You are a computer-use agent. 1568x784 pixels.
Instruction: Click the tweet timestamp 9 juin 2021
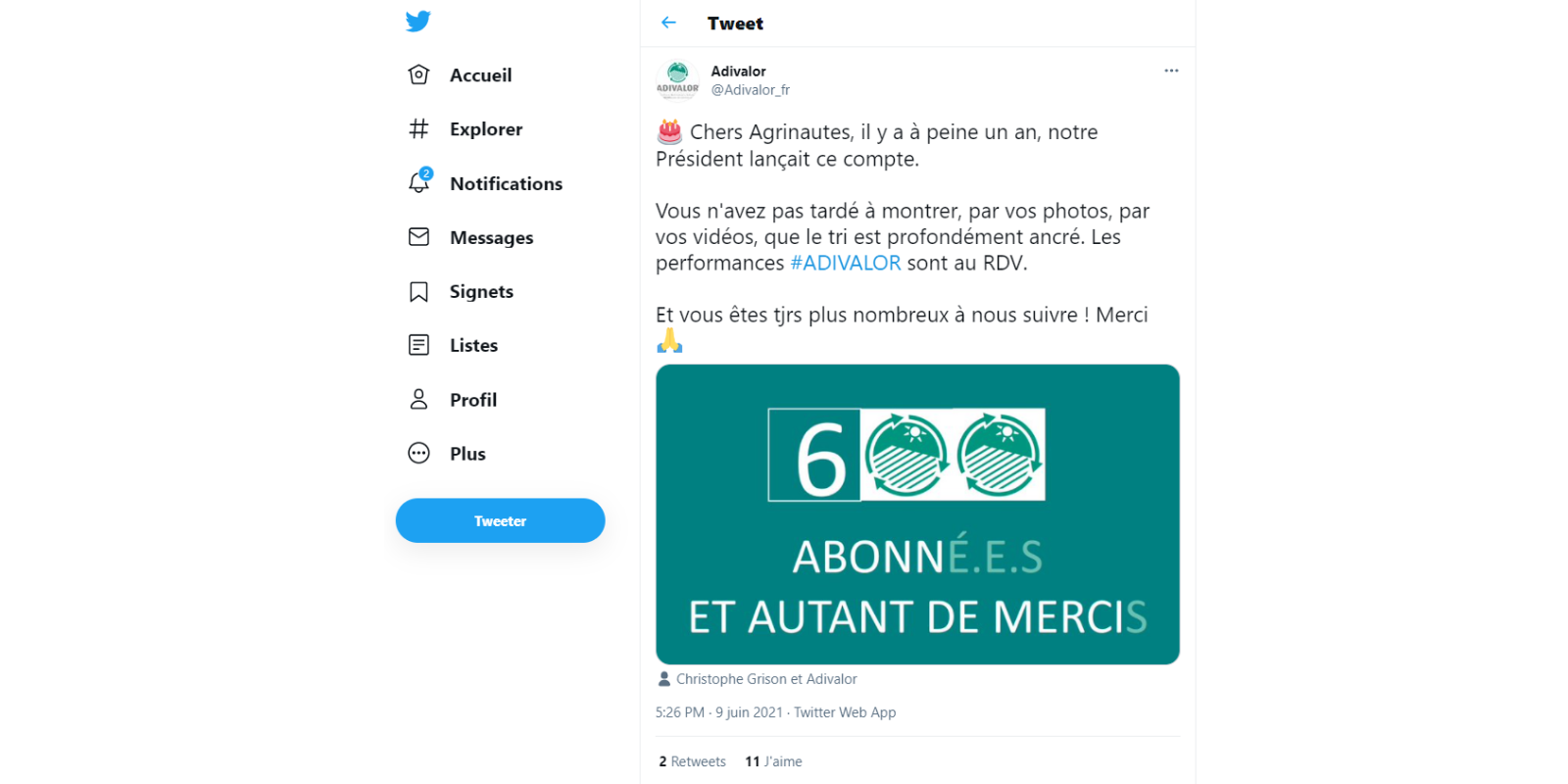coord(749,712)
